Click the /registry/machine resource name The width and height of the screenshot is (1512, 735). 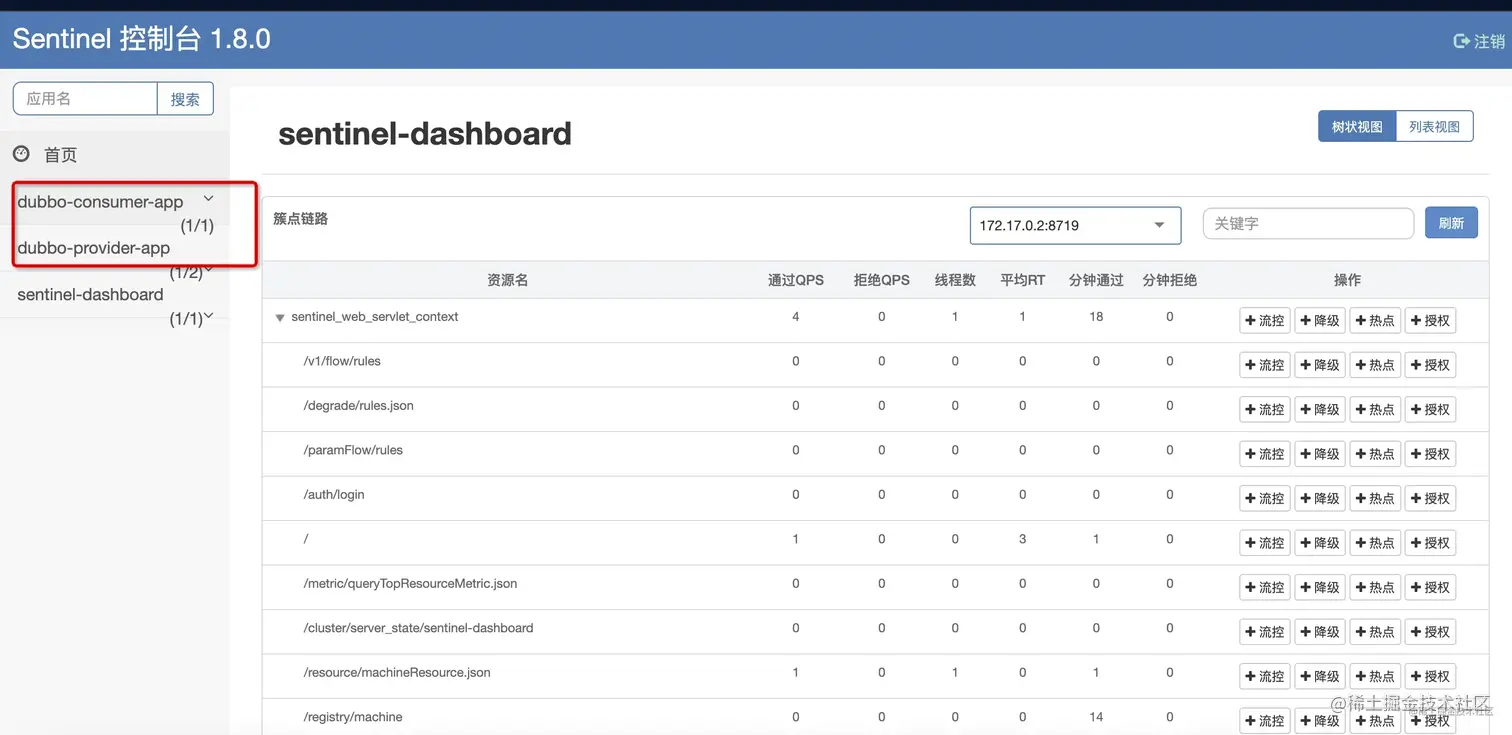point(353,717)
